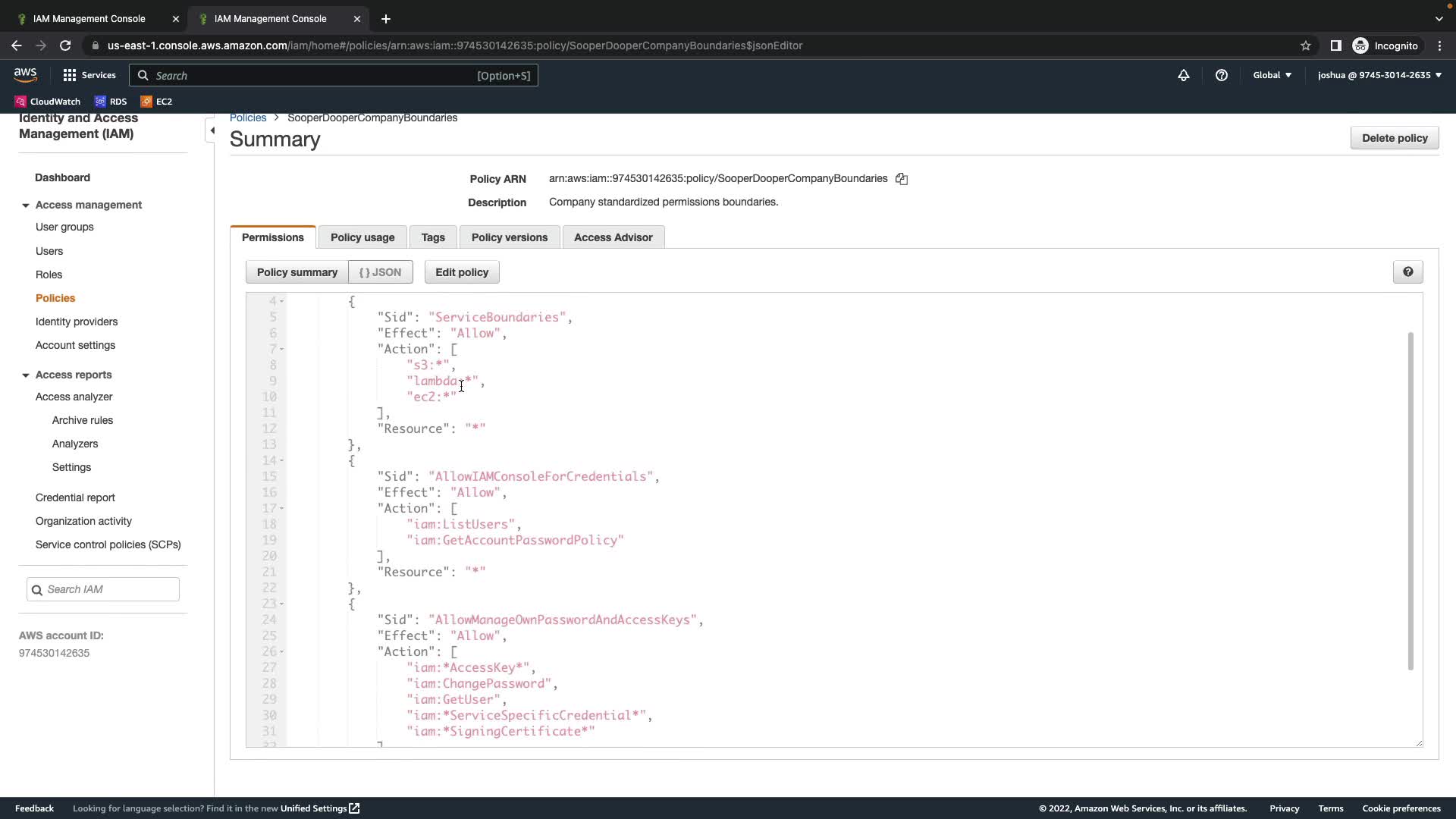Click the Delete policy button

1394,138
